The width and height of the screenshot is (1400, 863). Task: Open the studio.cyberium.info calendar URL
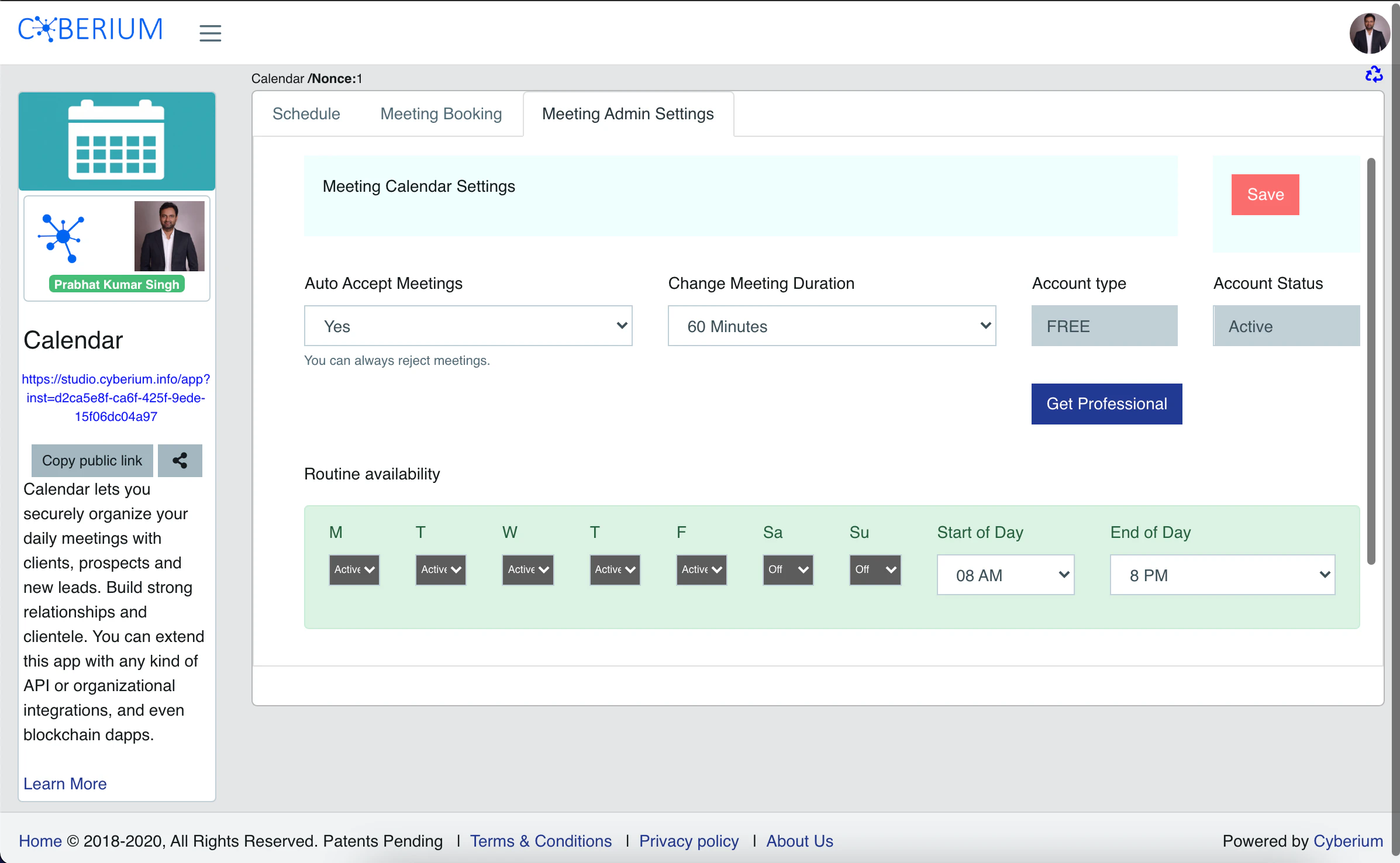(116, 398)
